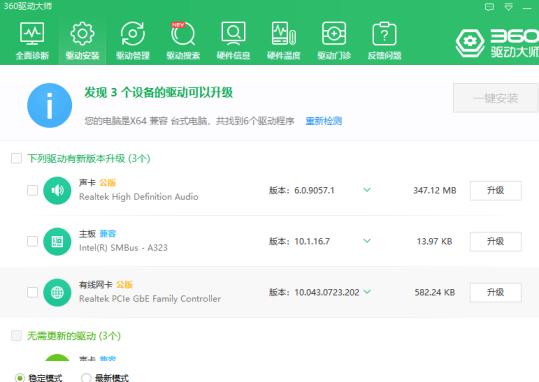Open 硬件温度 hardware temperature icon
The height and width of the screenshot is (382, 539).
pyautogui.click(x=284, y=34)
